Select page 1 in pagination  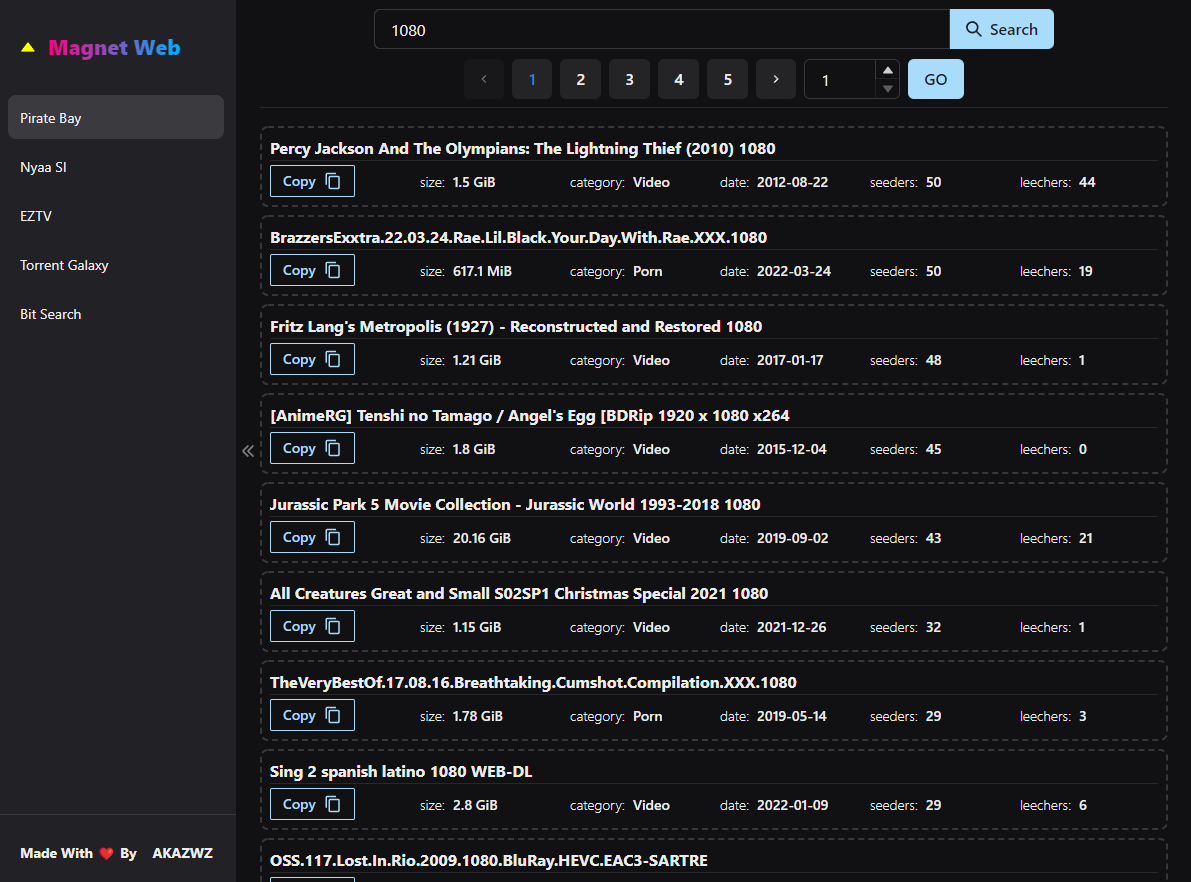[x=532, y=79]
